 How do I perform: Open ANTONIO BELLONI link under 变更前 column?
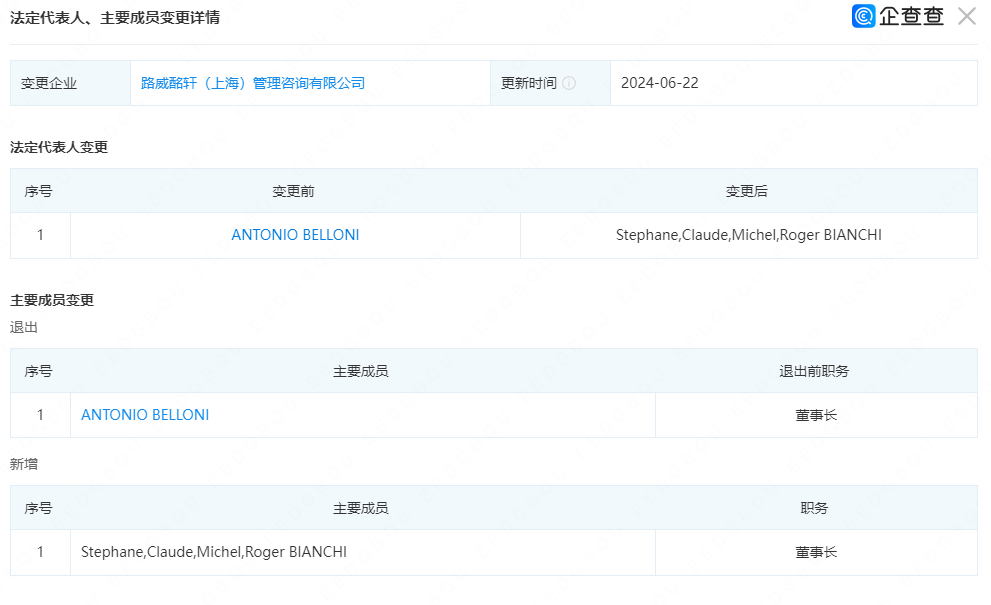click(295, 235)
